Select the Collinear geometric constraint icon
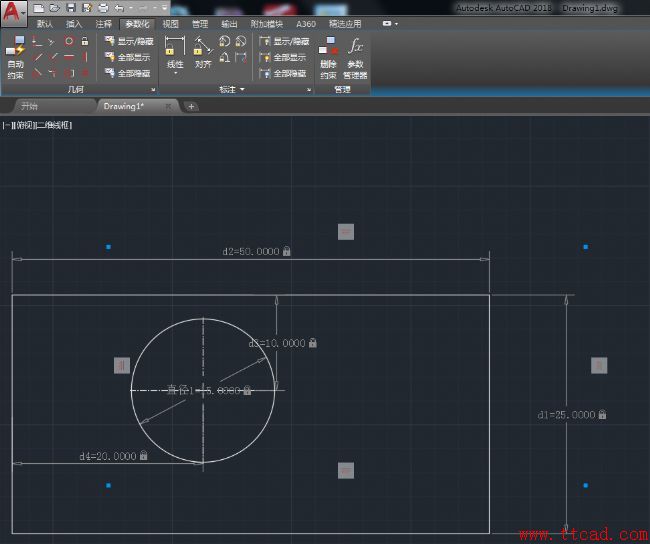 point(52,41)
